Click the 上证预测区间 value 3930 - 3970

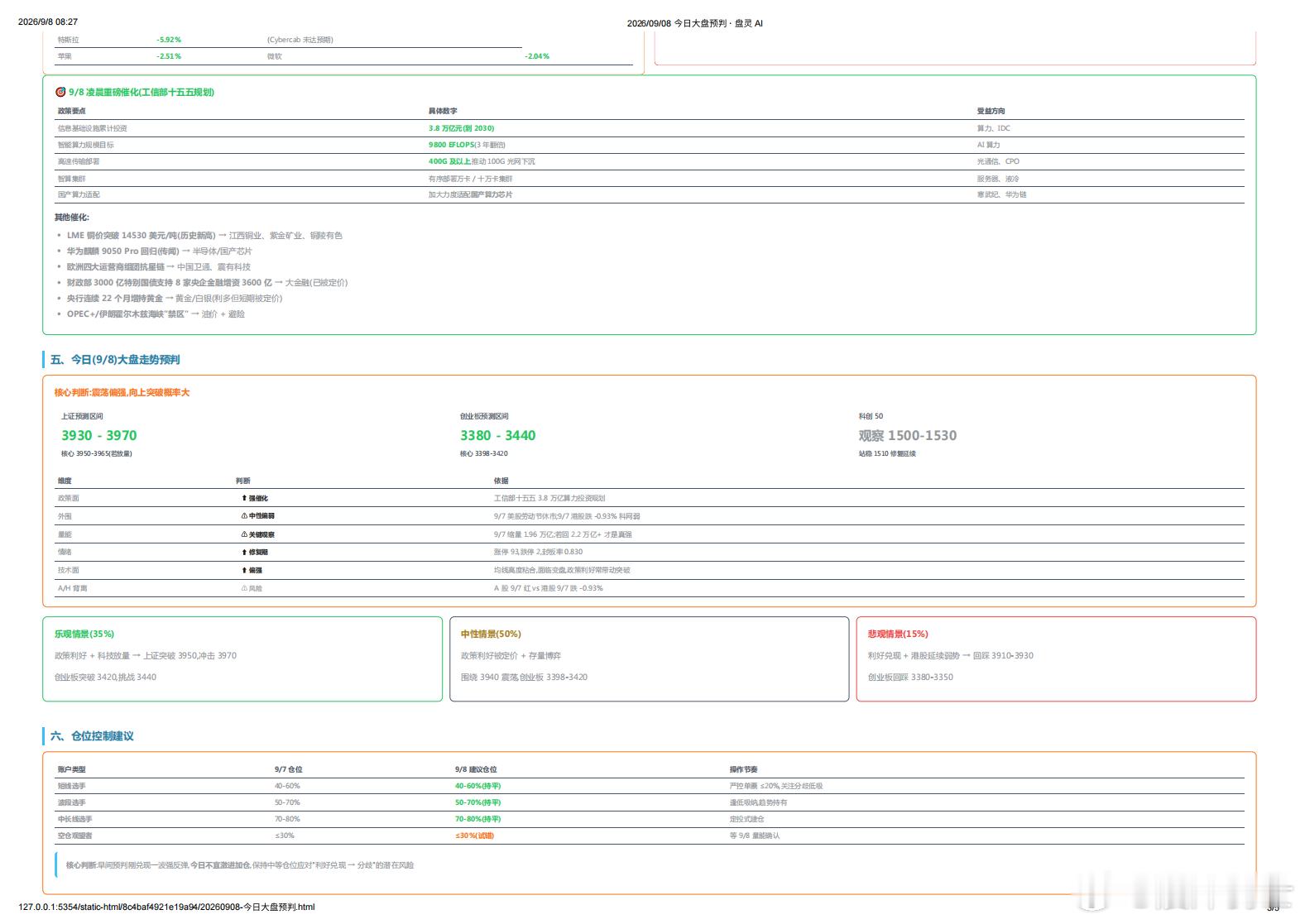point(99,435)
